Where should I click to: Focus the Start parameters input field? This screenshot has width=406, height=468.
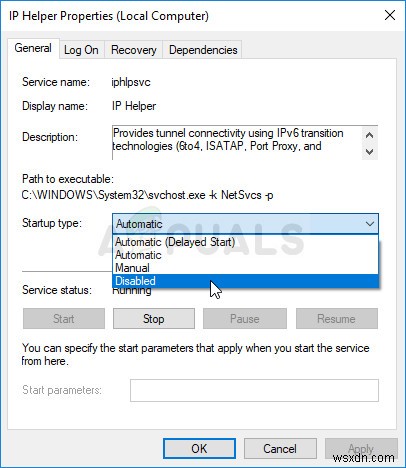coord(254,390)
